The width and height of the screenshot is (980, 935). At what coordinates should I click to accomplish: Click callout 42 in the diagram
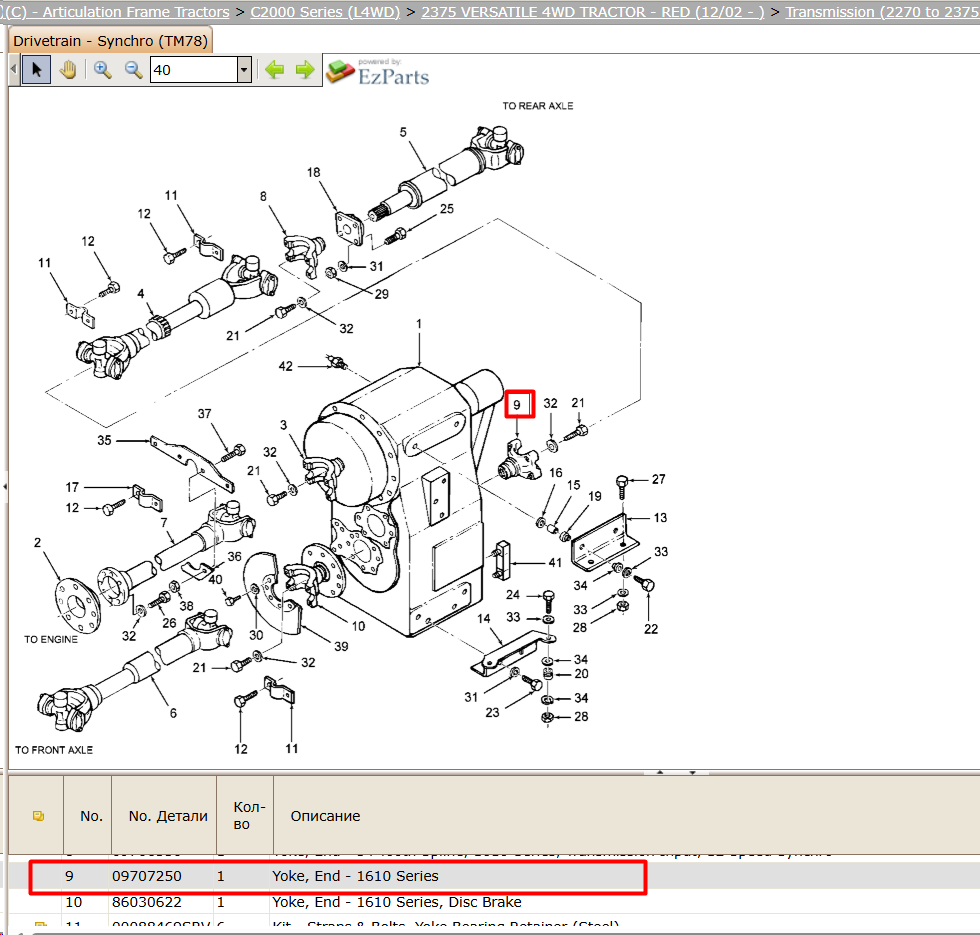[286, 366]
